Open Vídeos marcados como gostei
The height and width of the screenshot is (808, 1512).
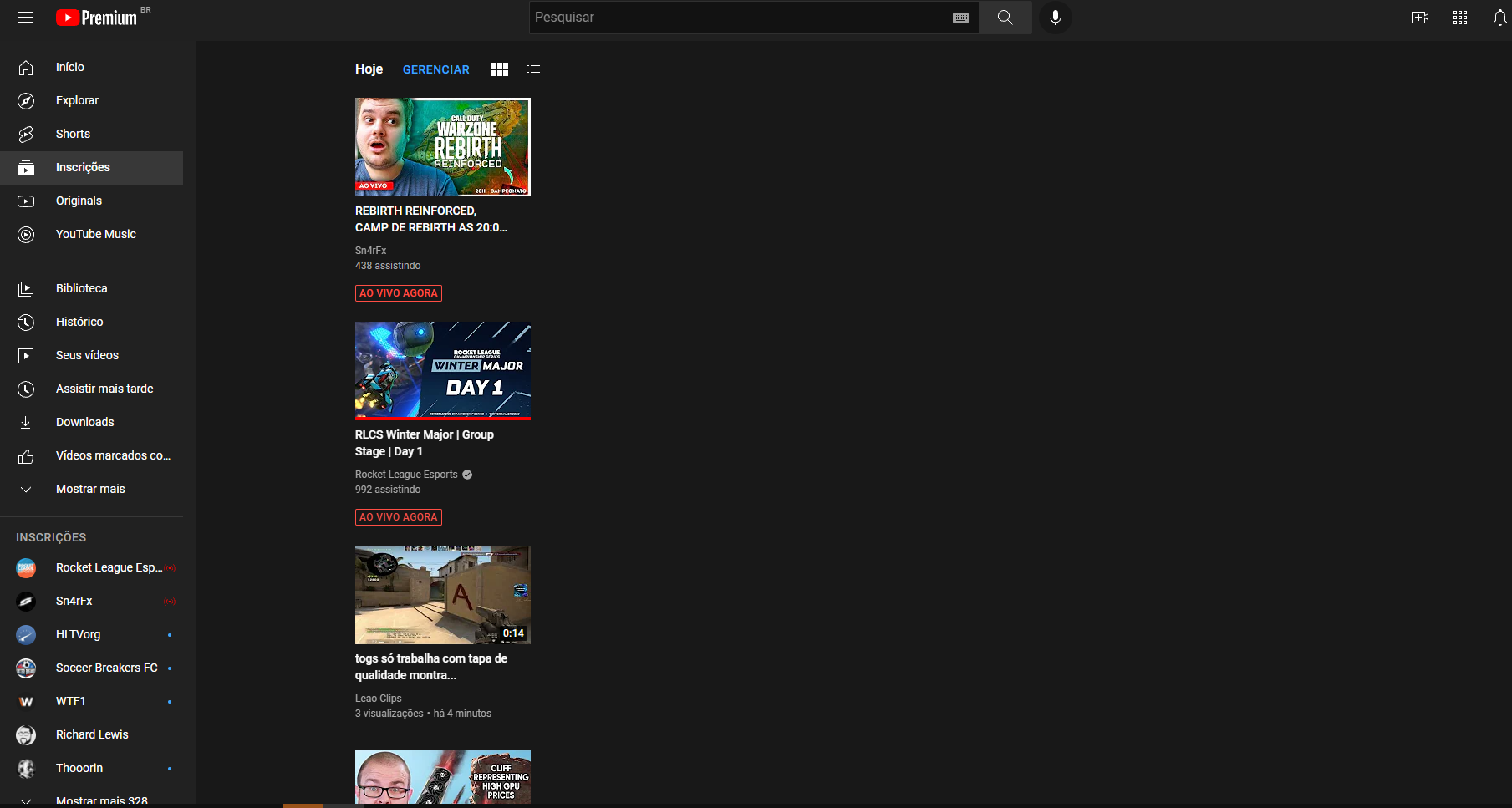92,455
